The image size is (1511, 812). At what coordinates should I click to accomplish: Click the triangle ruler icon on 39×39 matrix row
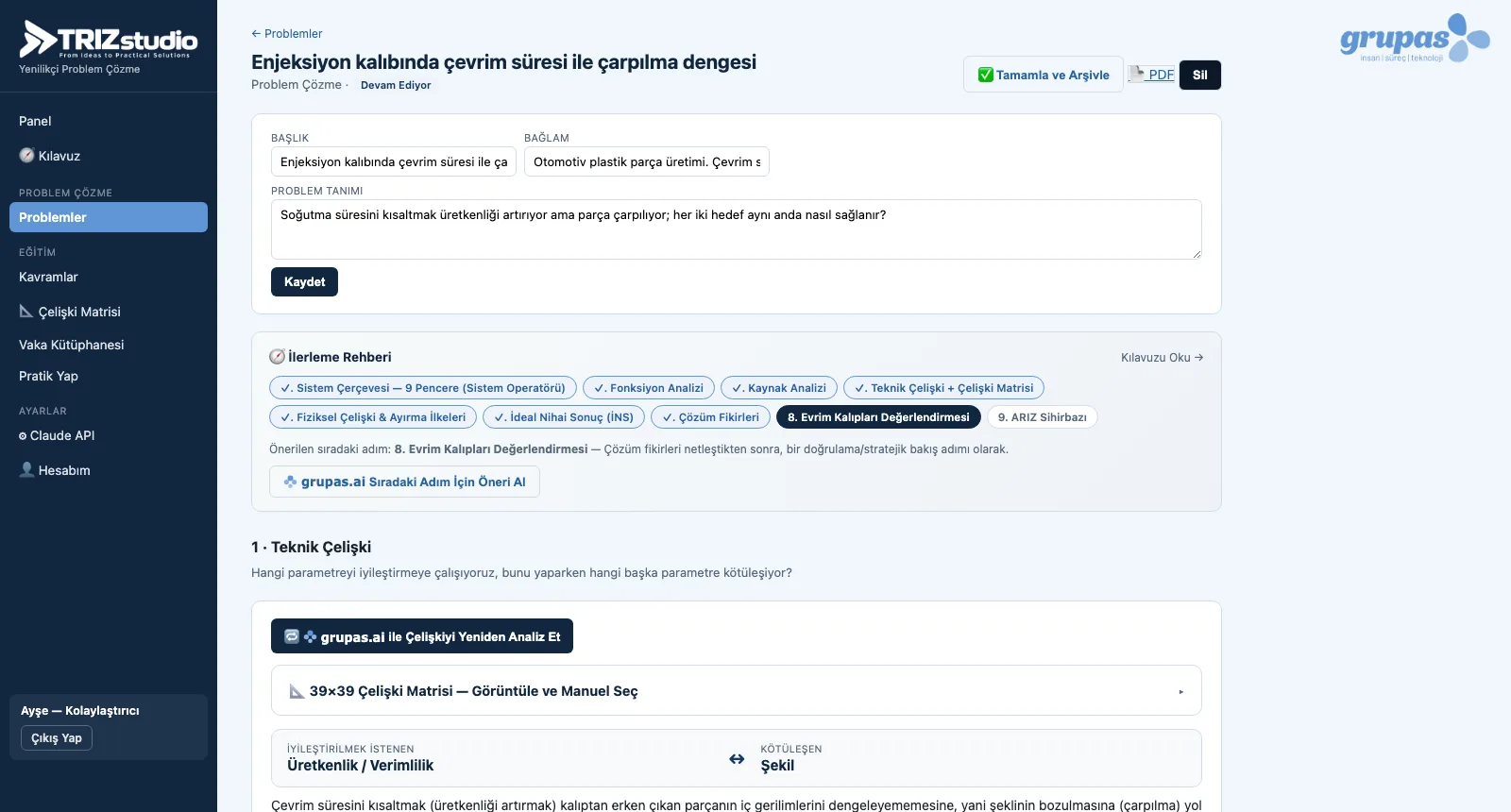[297, 691]
